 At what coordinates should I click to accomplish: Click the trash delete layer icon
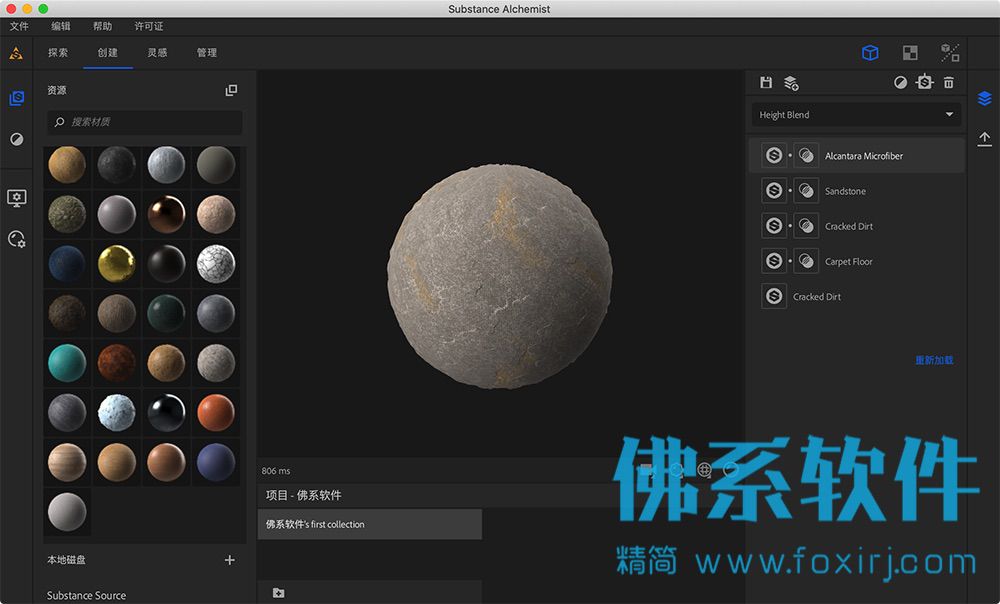point(949,83)
